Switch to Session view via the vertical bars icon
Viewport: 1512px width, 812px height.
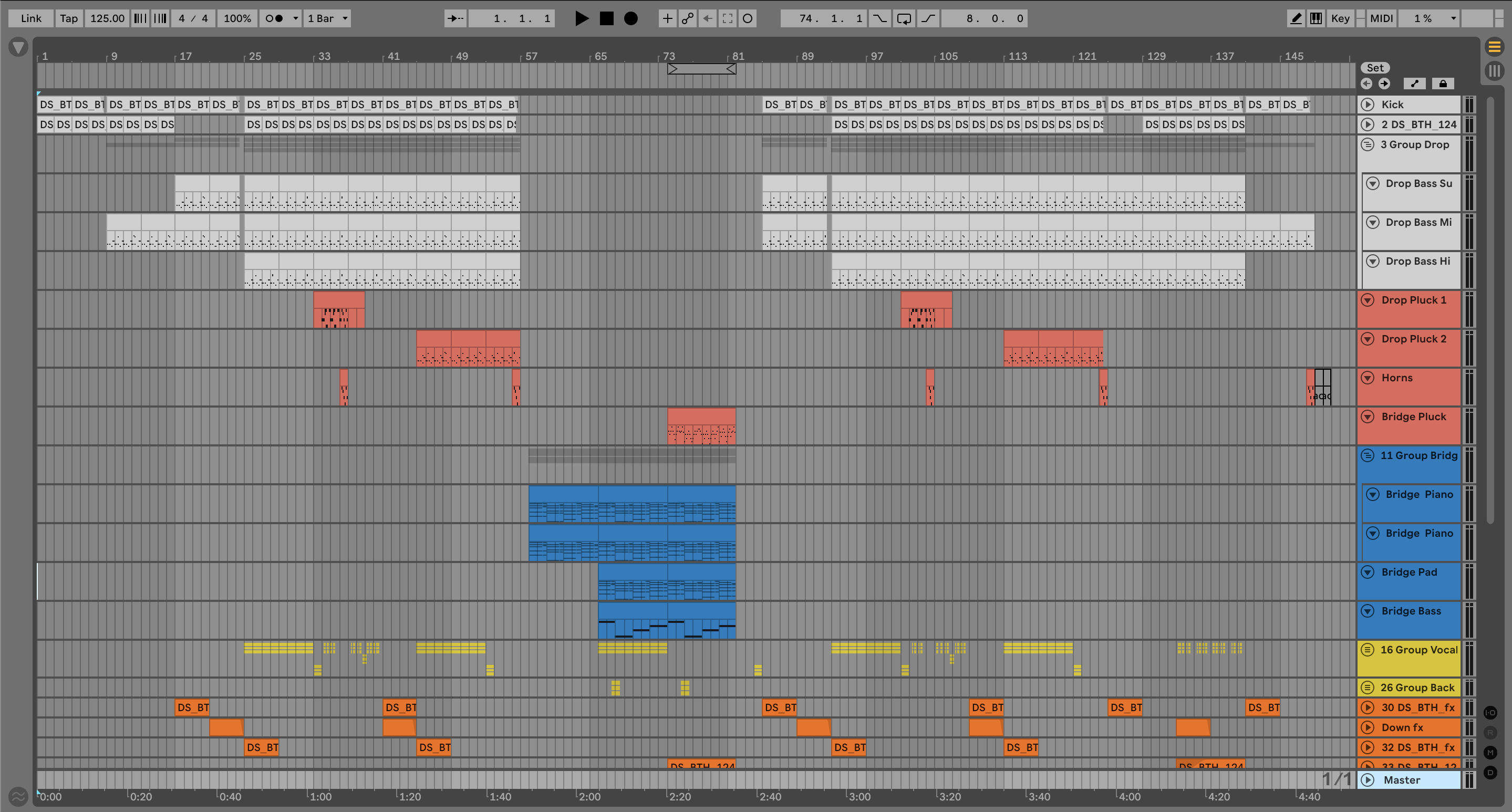coord(1494,71)
